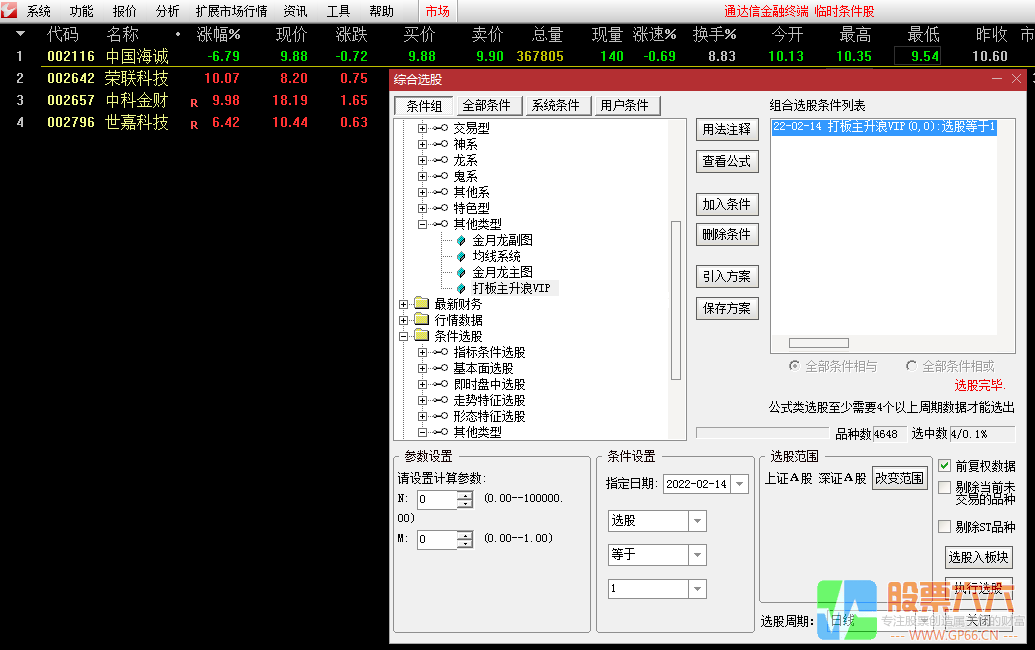Collapse the first 其他类型 node above 金月龙副图
Viewport: 1035px width, 650px height.
pos(422,224)
